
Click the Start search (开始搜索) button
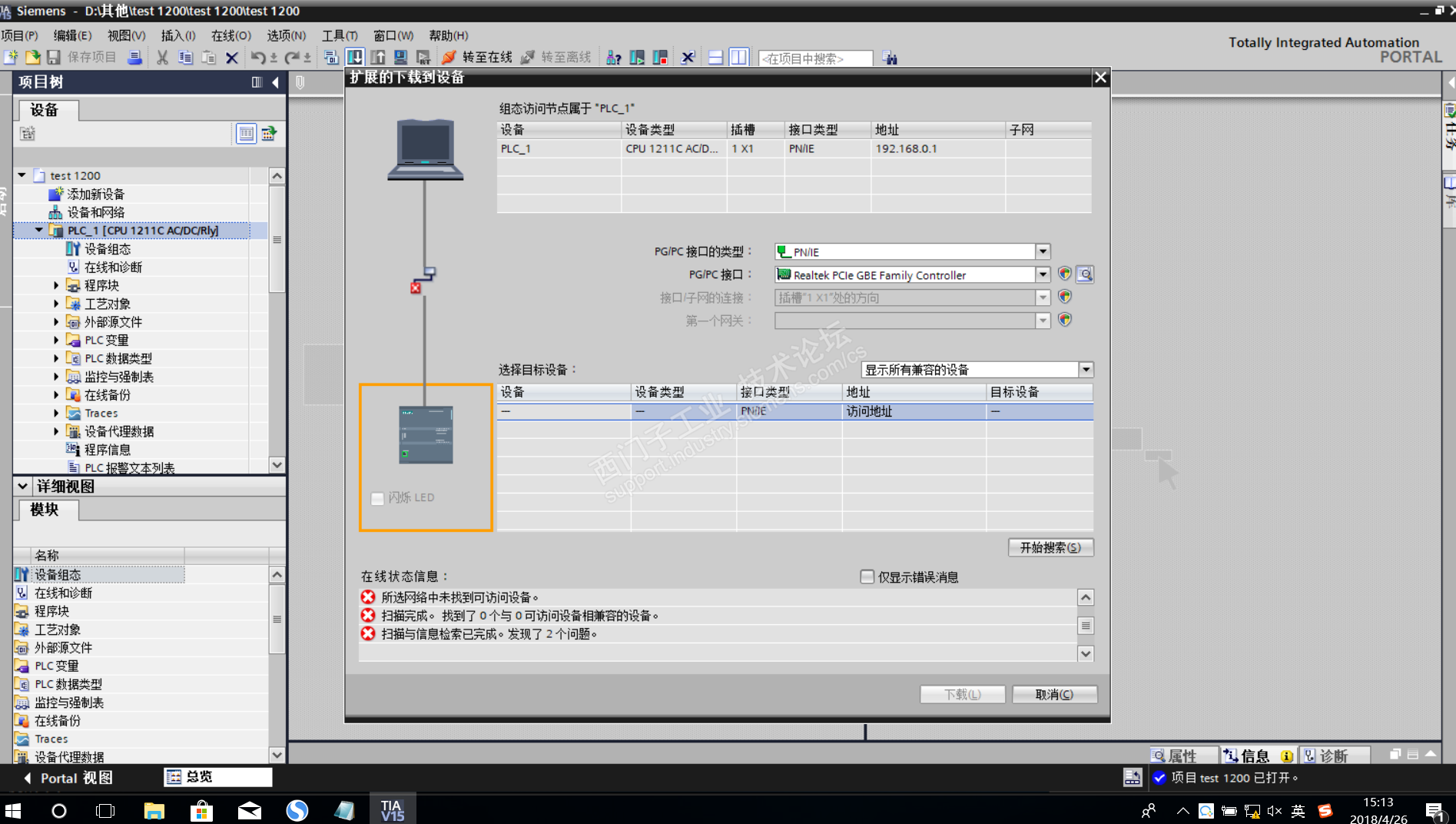pyautogui.click(x=1050, y=547)
